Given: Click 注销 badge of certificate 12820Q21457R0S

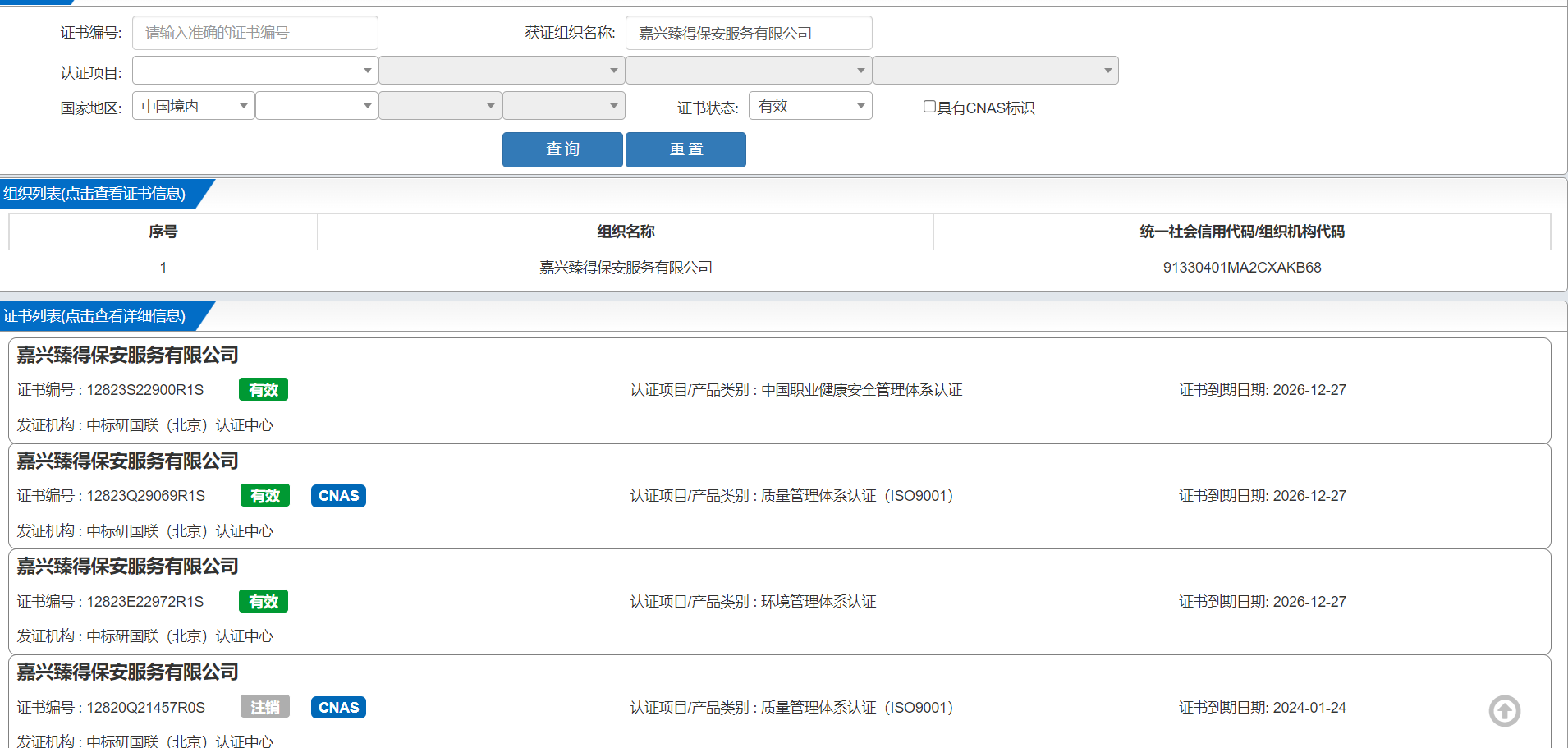Looking at the screenshot, I should tap(265, 708).
